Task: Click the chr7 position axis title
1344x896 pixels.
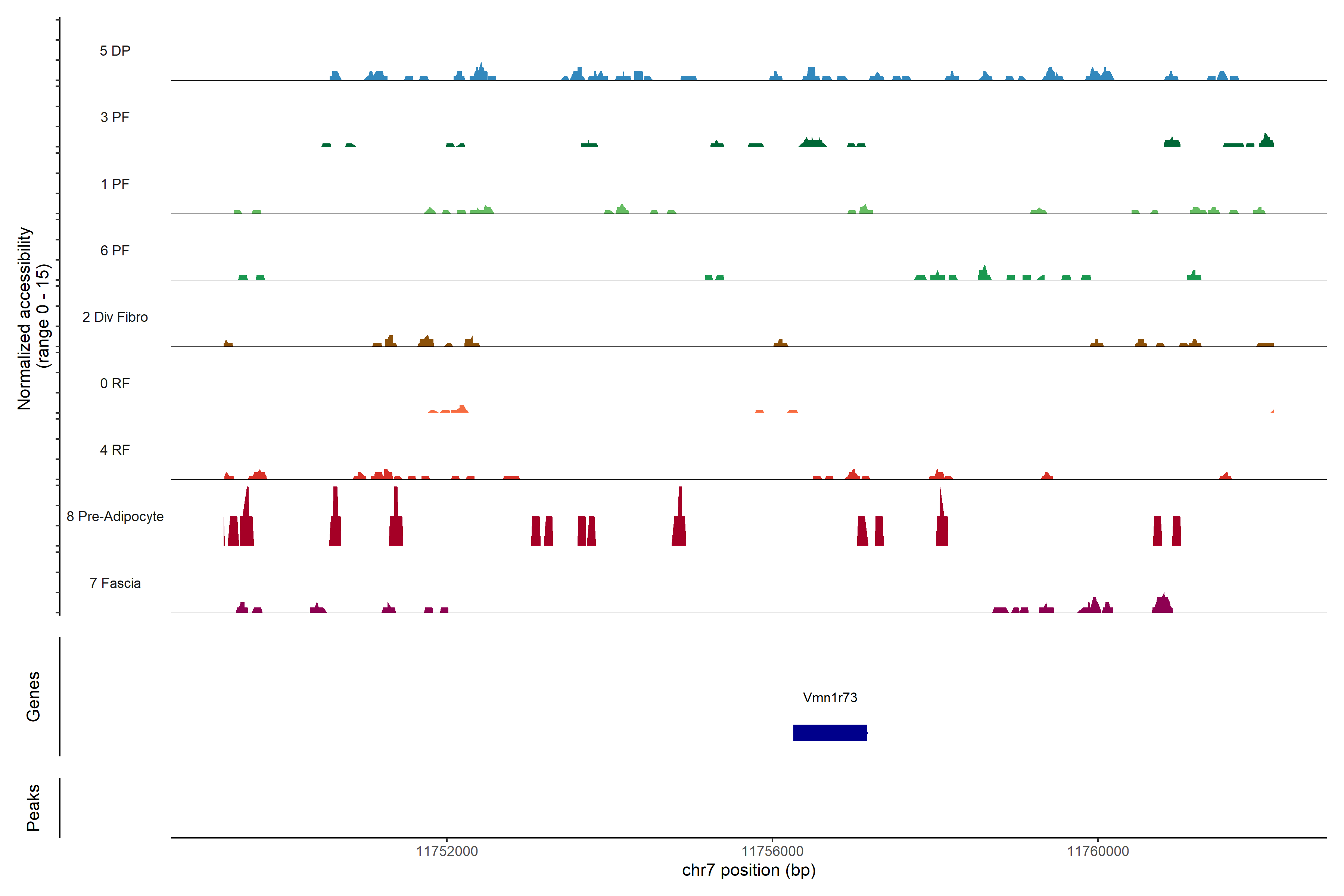Action: pos(749,870)
